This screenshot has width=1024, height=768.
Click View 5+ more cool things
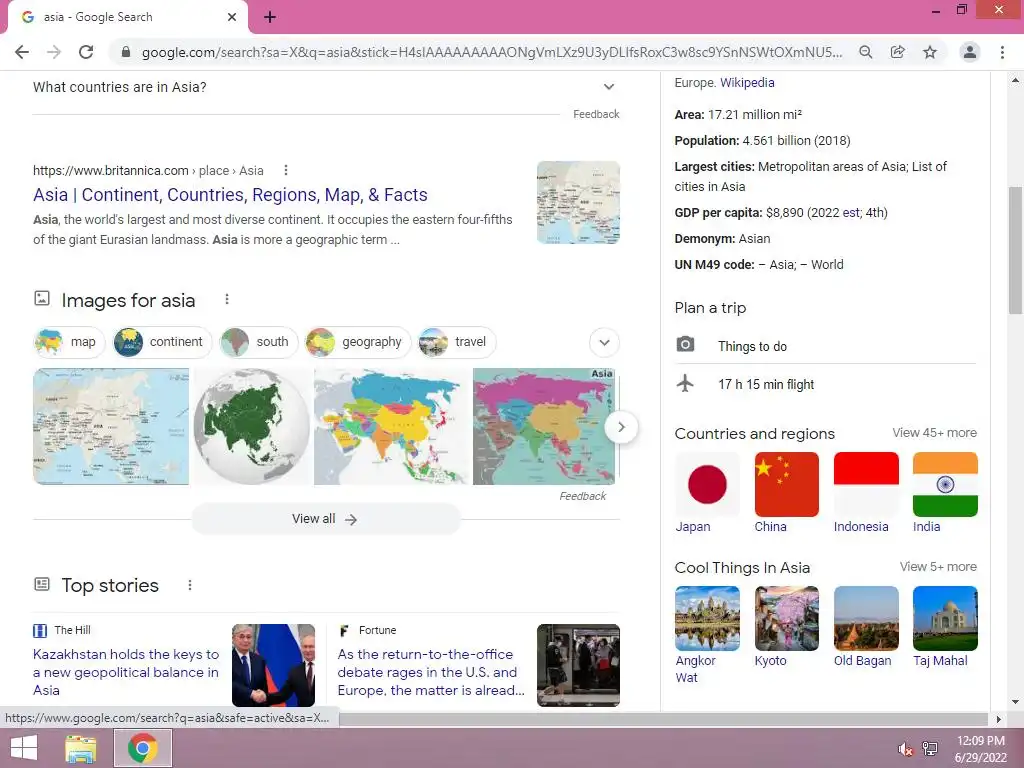click(938, 566)
